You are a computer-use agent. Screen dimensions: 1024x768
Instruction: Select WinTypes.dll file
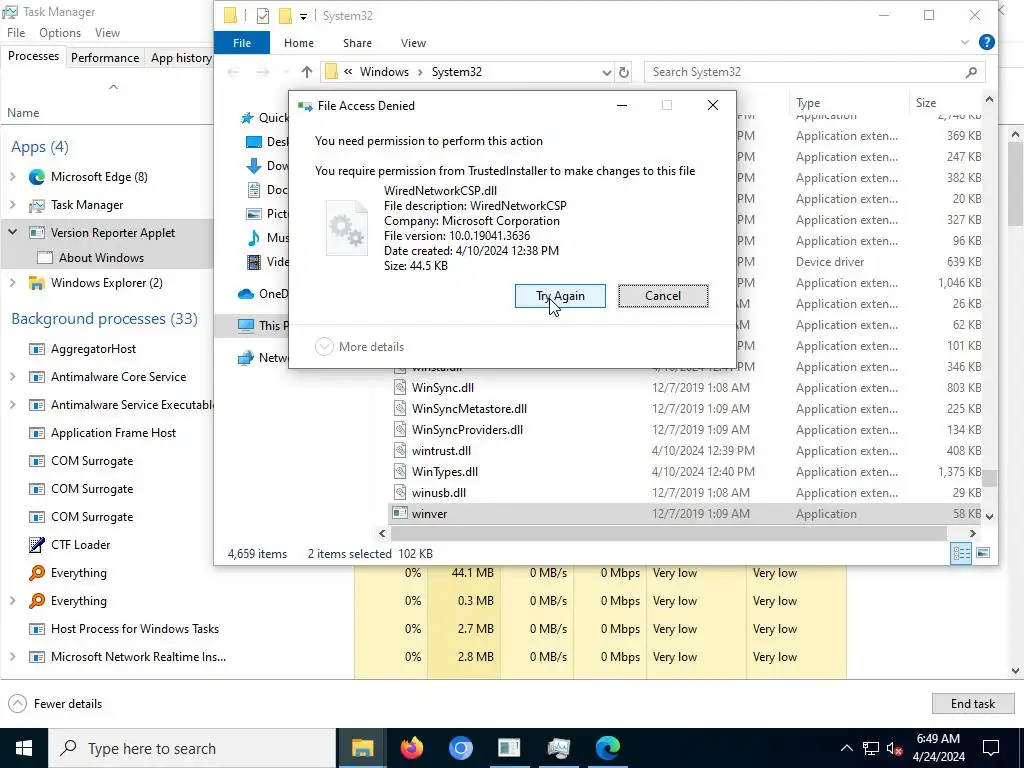[445, 472]
